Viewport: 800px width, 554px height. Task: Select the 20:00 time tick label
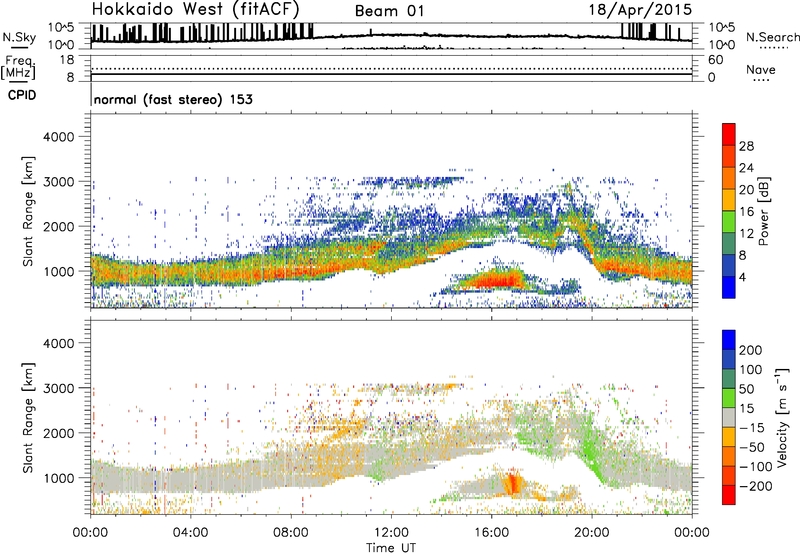tap(591, 533)
